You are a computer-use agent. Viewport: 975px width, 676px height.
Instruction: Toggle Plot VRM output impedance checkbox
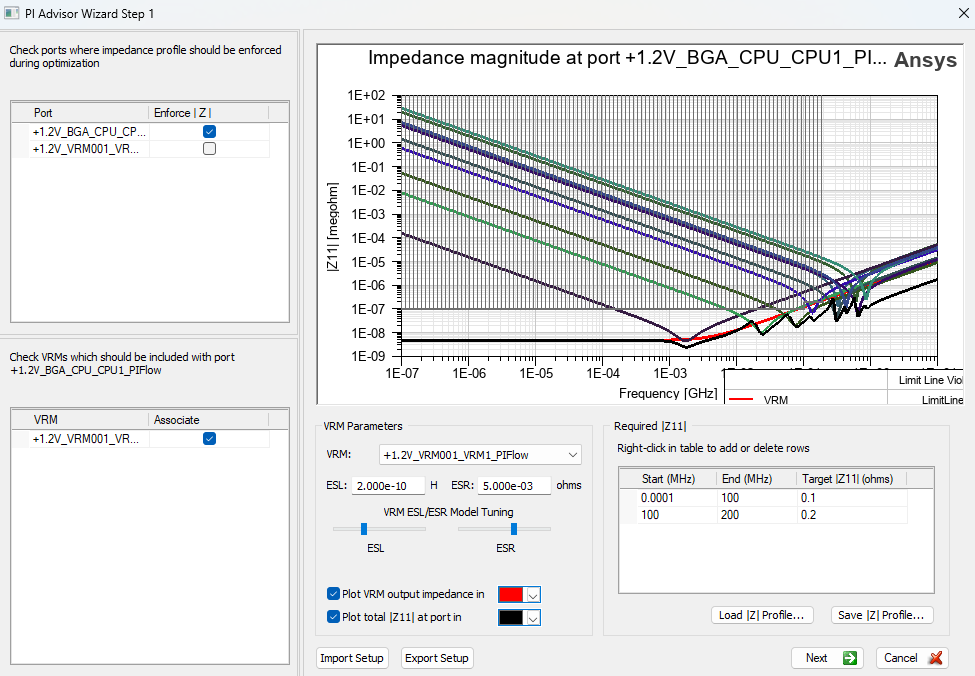click(333, 594)
